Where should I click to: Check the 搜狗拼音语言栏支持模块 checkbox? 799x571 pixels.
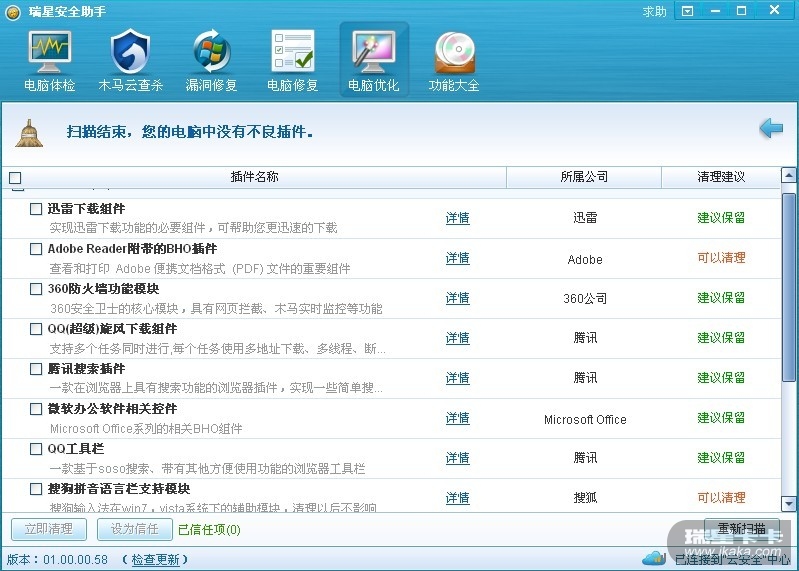click(x=36, y=489)
